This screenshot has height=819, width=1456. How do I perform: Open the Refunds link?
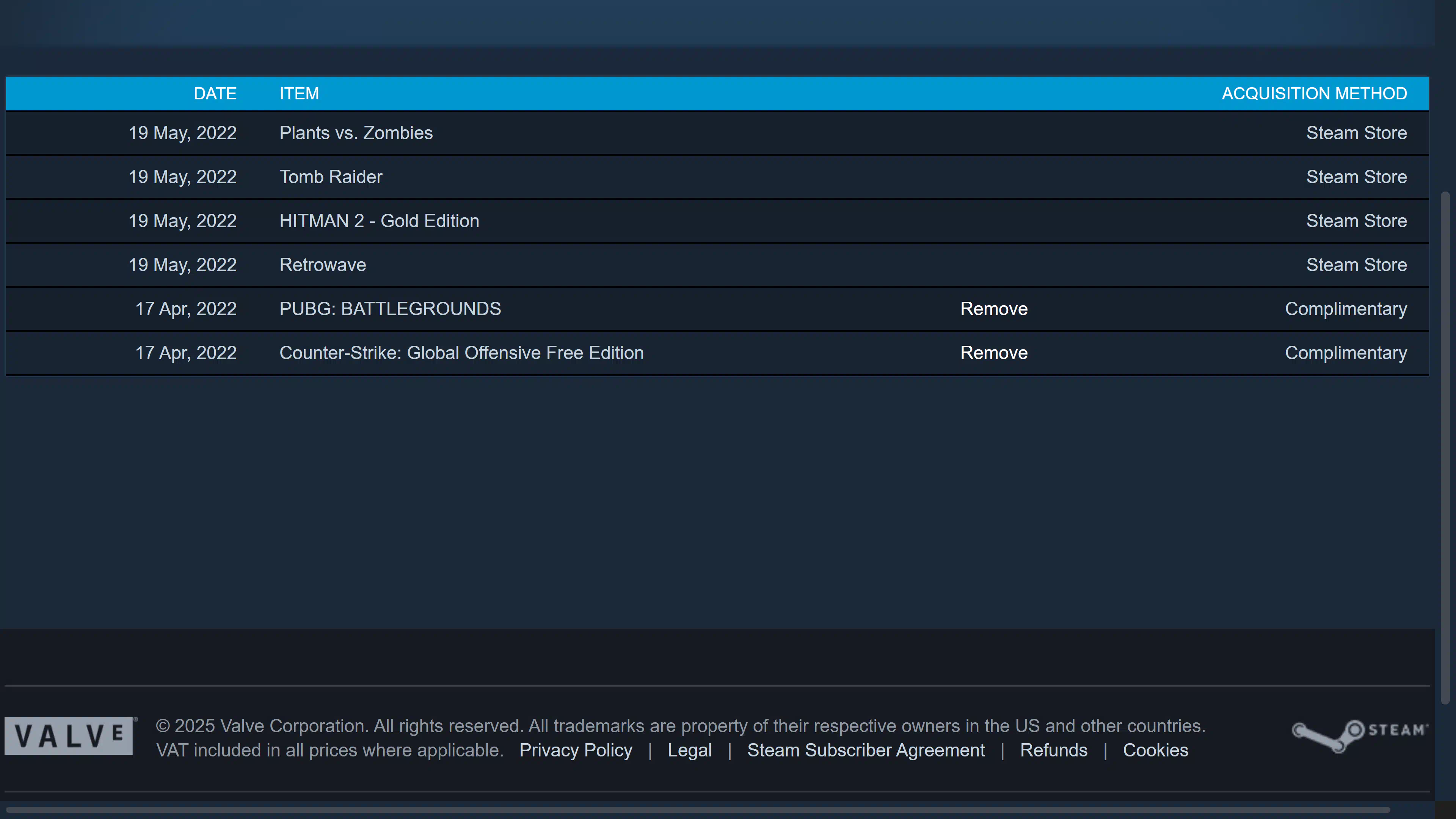pos(1054,750)
